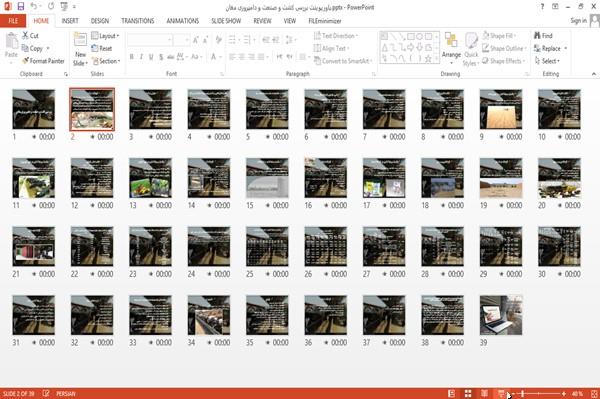Open the Arrange dropdown menu
Image resolution: width=600 pixels, height=399 pixels.
tap(451, 49)
